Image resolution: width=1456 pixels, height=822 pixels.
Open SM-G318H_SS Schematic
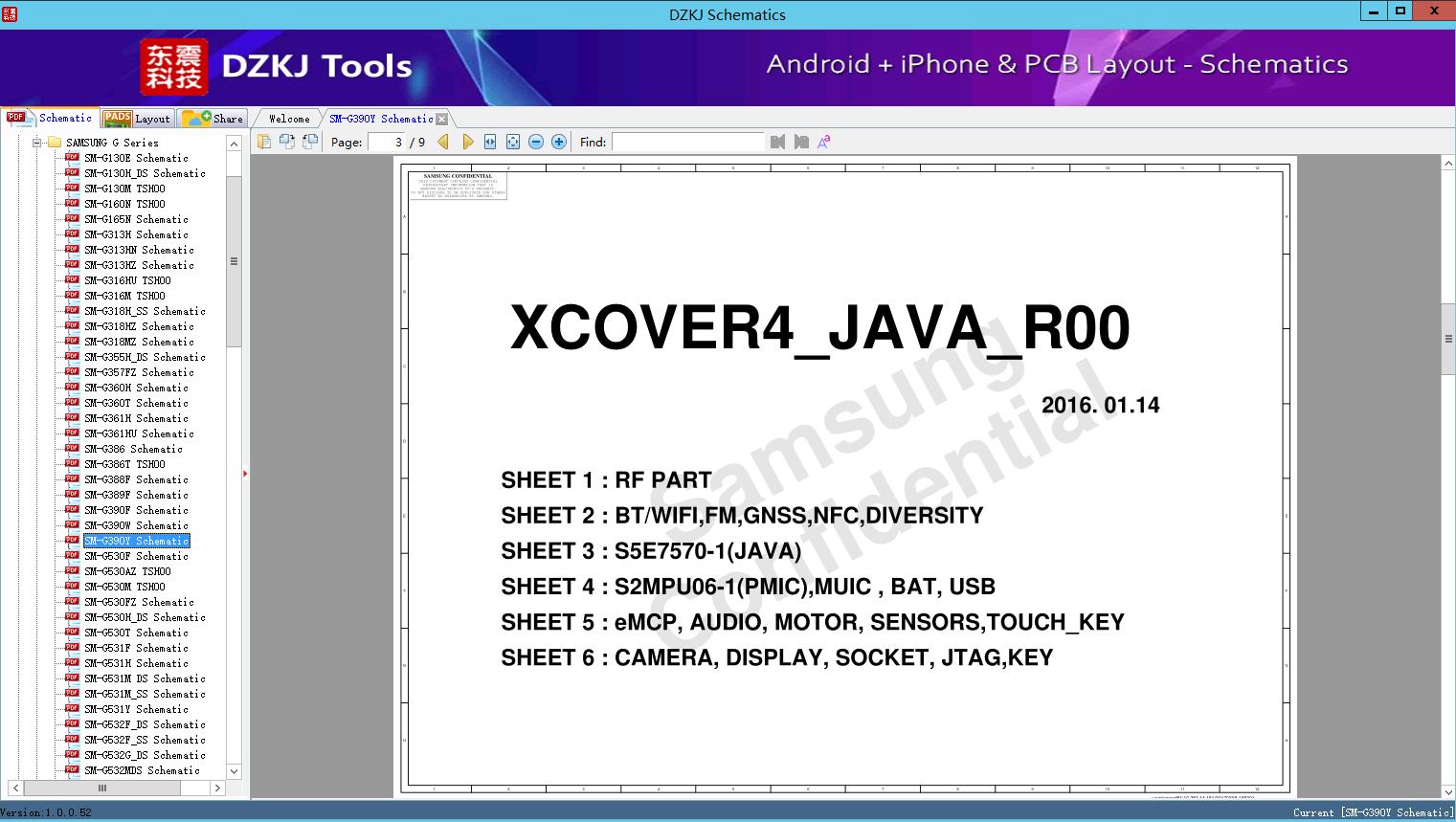coord(145,311)
